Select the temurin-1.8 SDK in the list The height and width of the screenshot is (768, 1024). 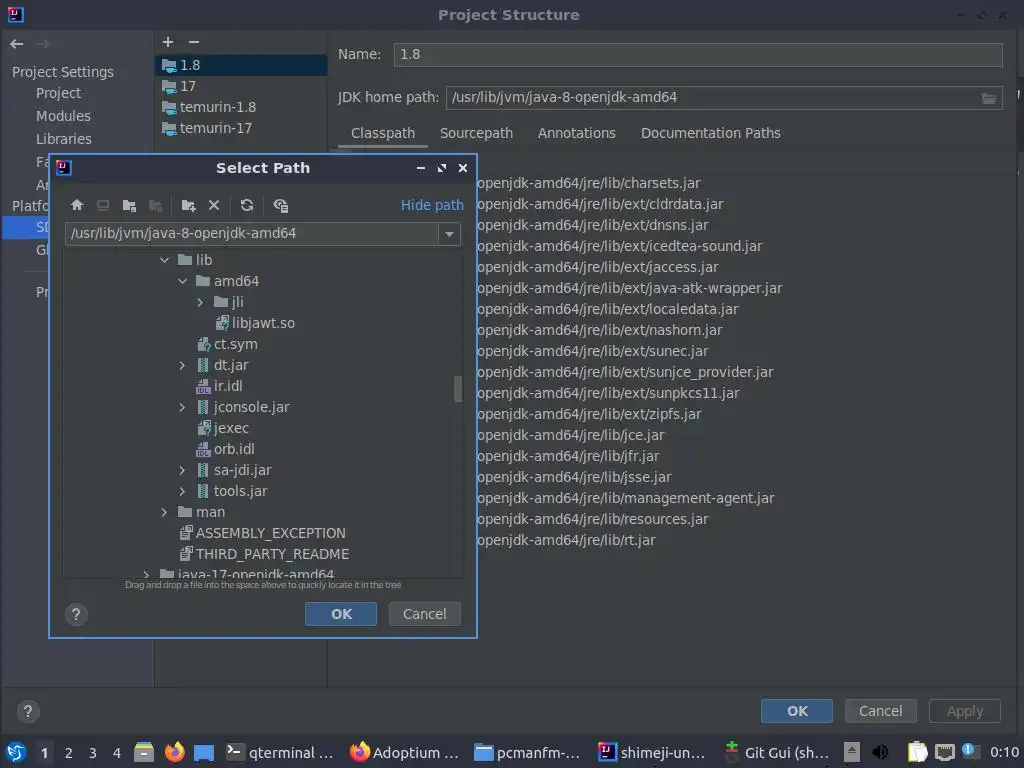(241, 107)
